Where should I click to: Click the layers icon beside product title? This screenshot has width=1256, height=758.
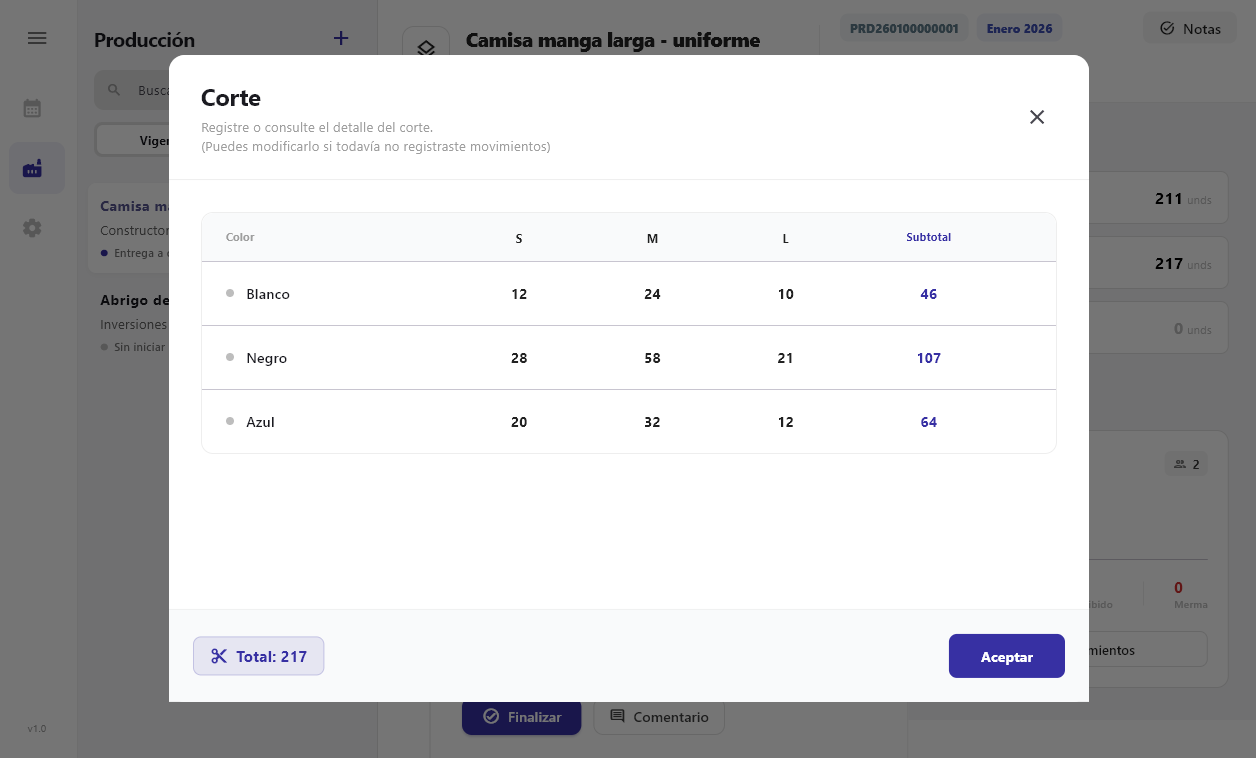pos(425,48)
